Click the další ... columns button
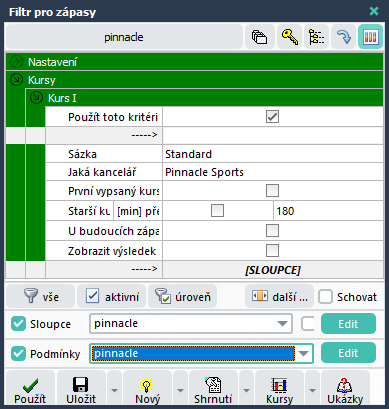The image size is (389, 409). click(x=279, y=296)
